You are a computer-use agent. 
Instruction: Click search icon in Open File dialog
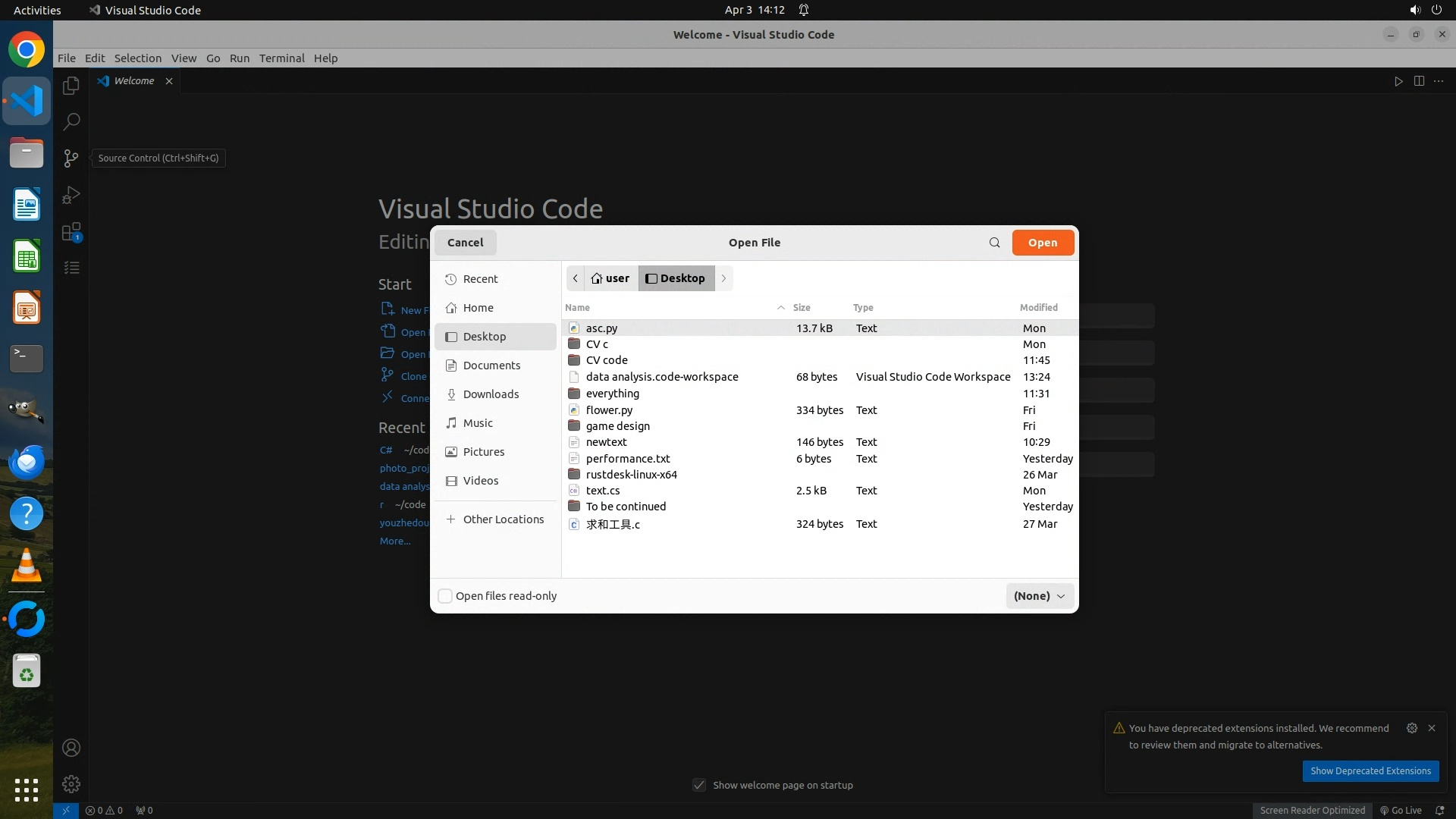994,243
